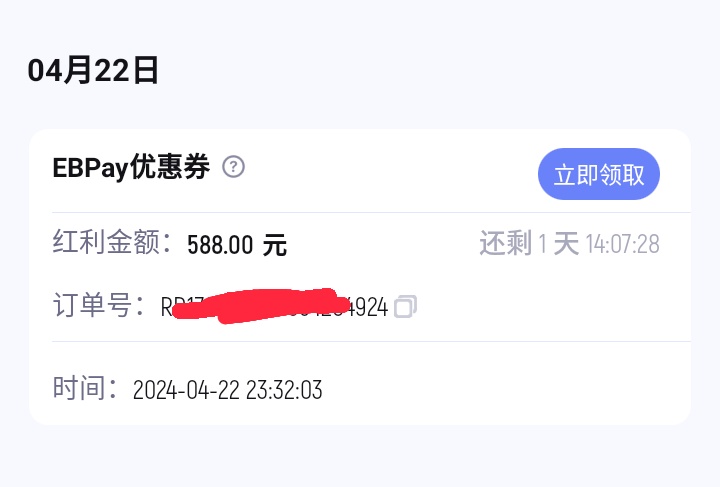Tap the EBPay优惠券 title text

click(131, 167)
